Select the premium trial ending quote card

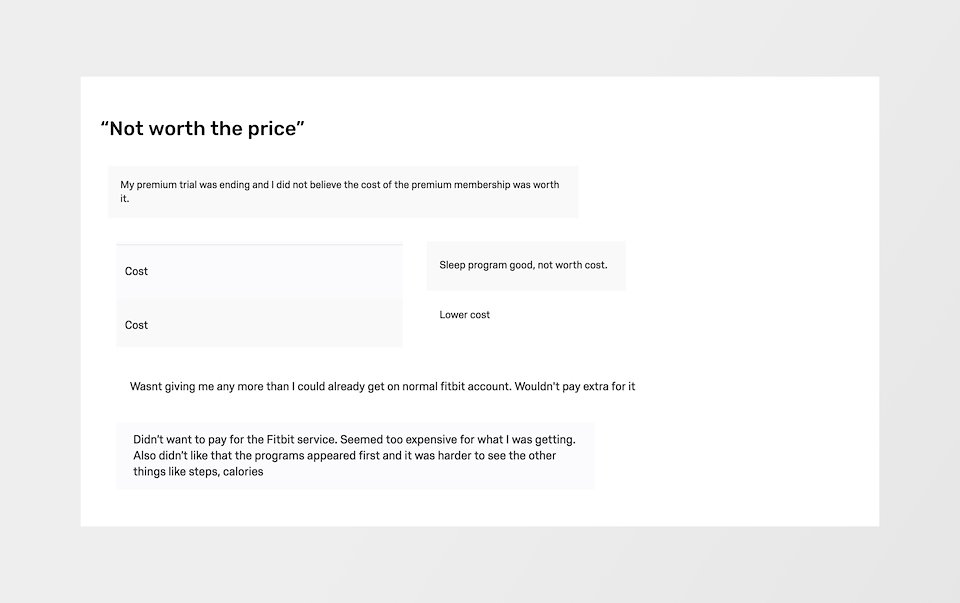(343, 192)
